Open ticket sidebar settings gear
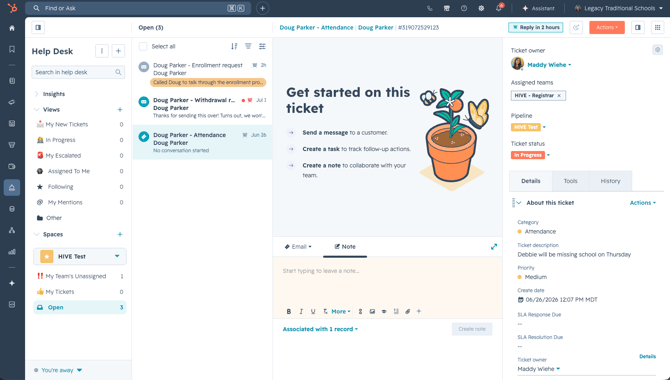The image size is (670, 380). 658,50
